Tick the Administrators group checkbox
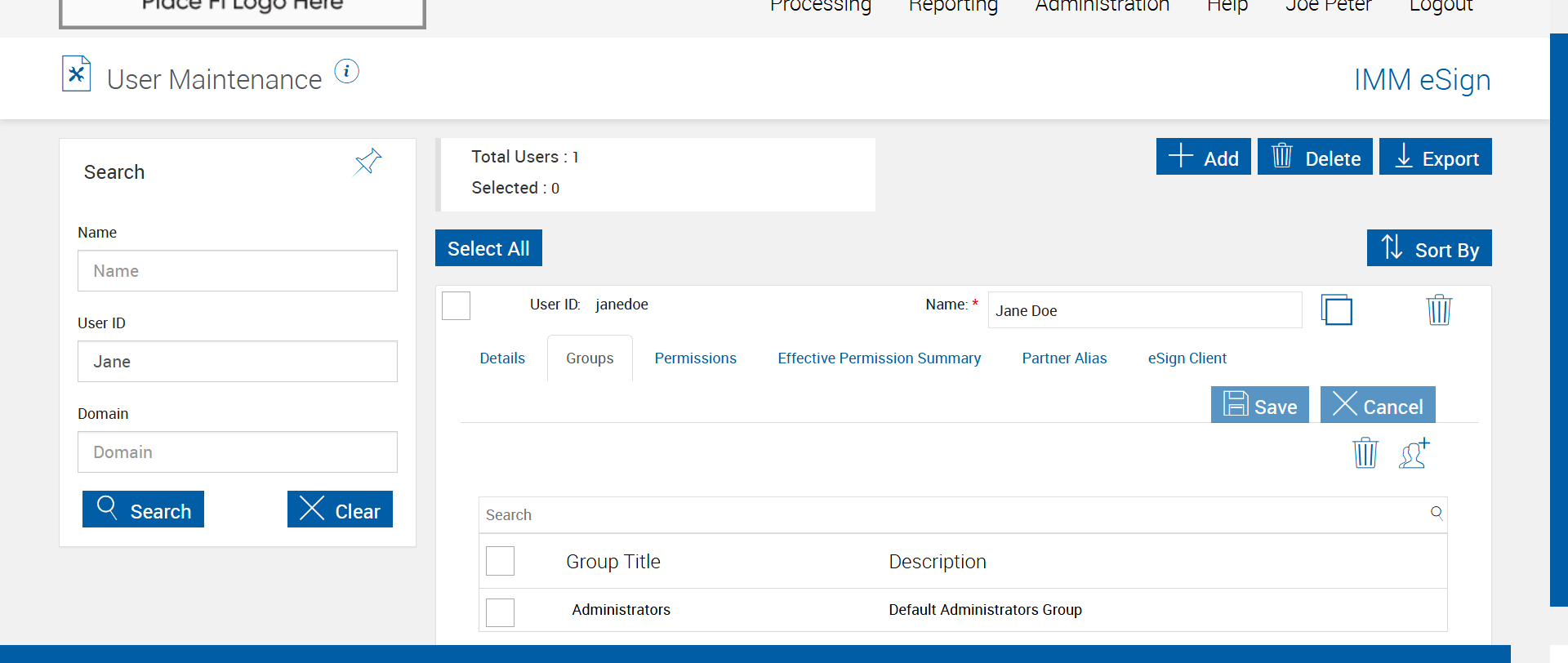This screenshot has width=1568, height=663. [x=500, y=612]
